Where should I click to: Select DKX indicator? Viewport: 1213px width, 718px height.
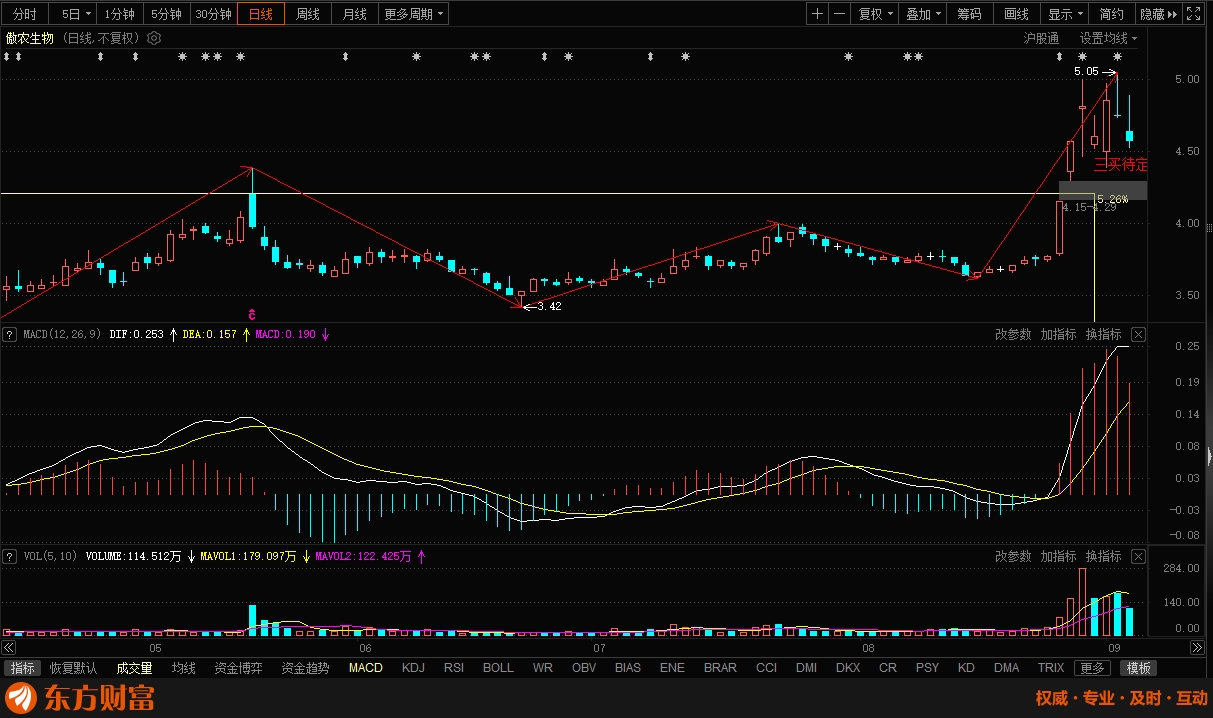848,668
